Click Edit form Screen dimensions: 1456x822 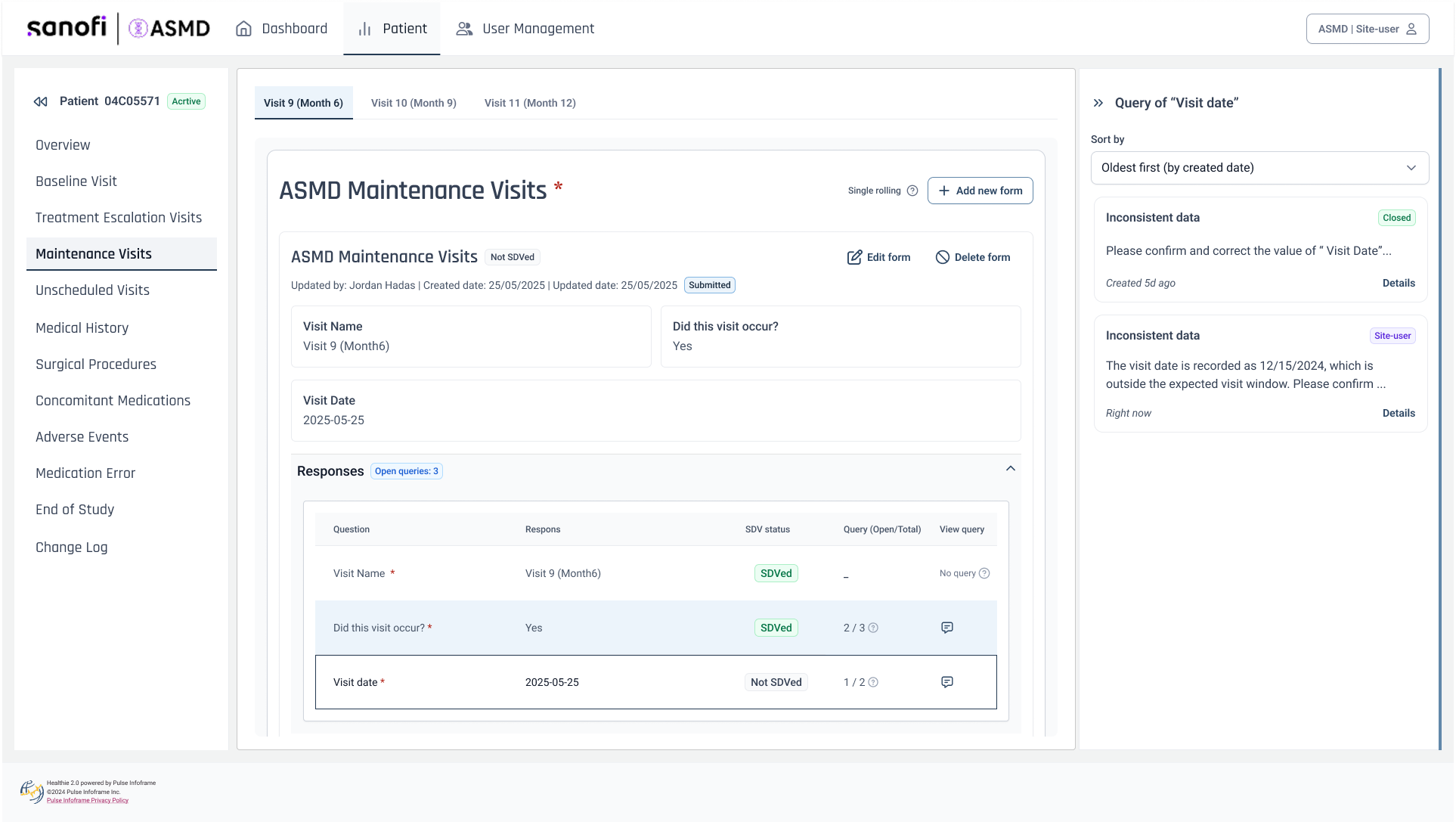tap(878, 257)
